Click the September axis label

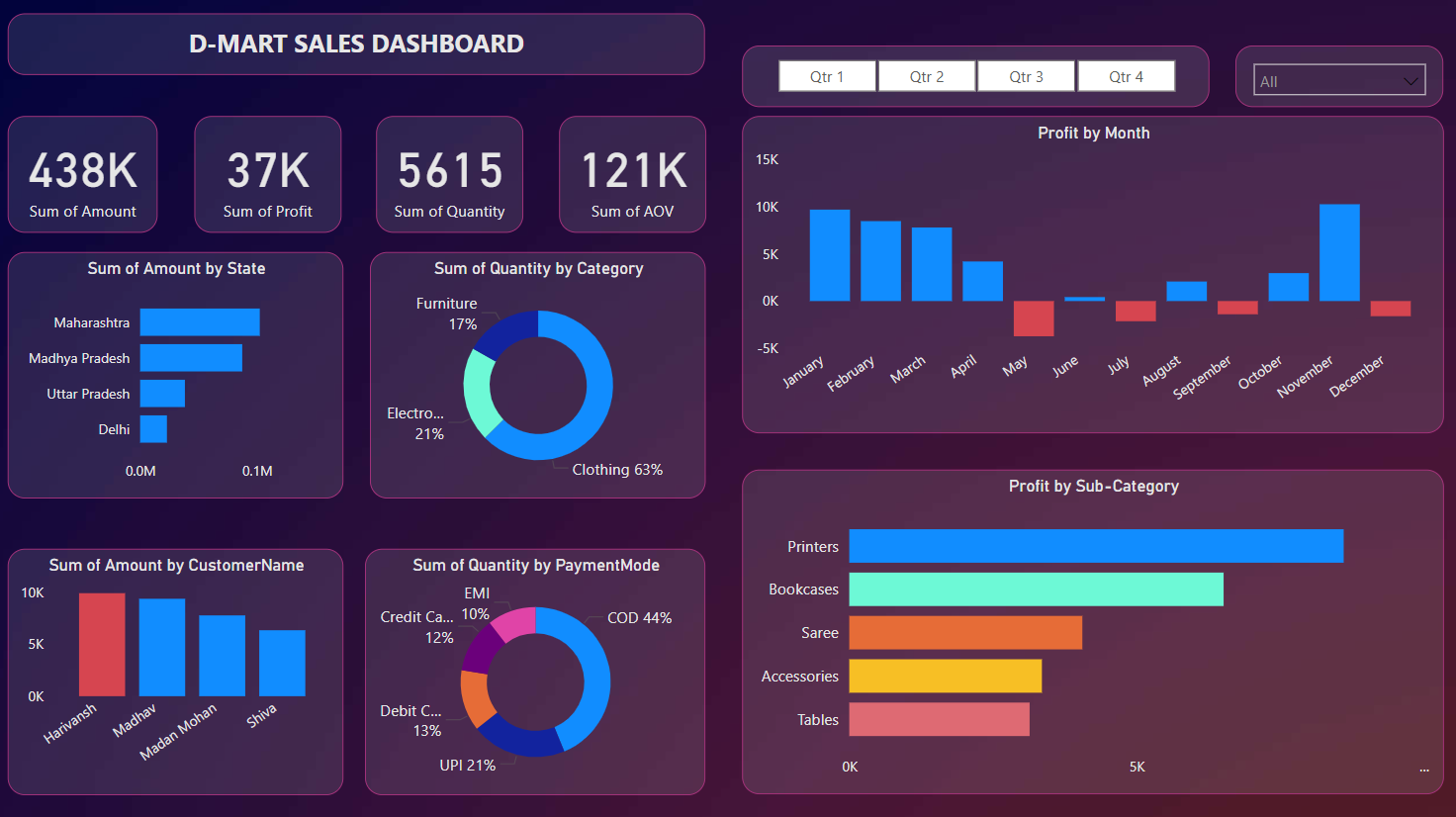(1203, 377)
